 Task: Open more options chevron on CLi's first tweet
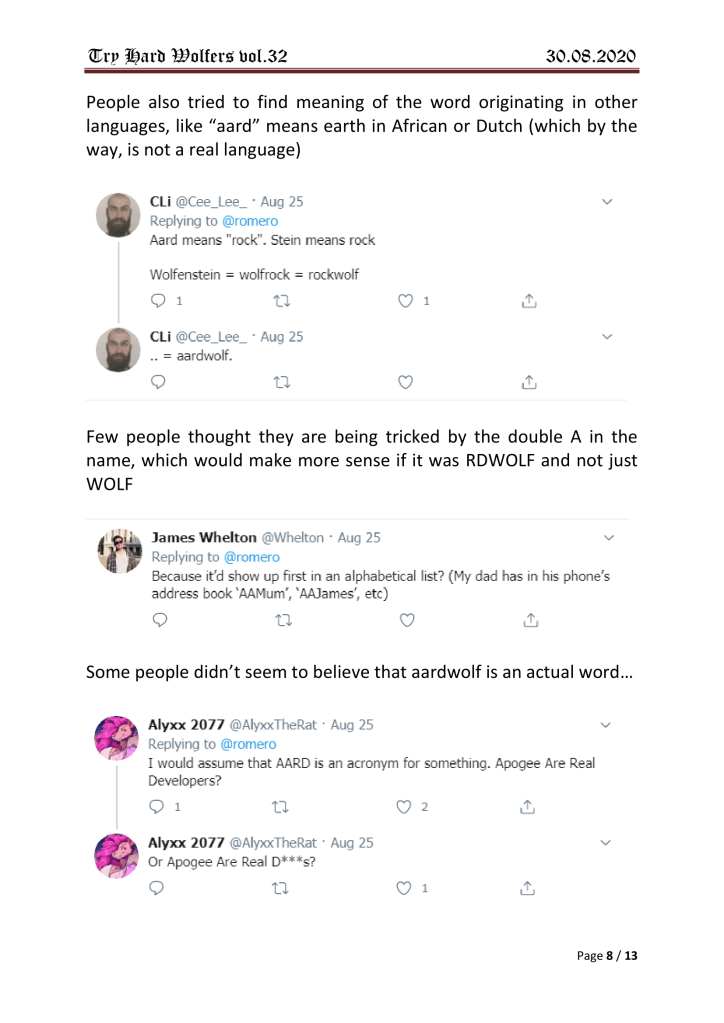(x=607, y=203)
